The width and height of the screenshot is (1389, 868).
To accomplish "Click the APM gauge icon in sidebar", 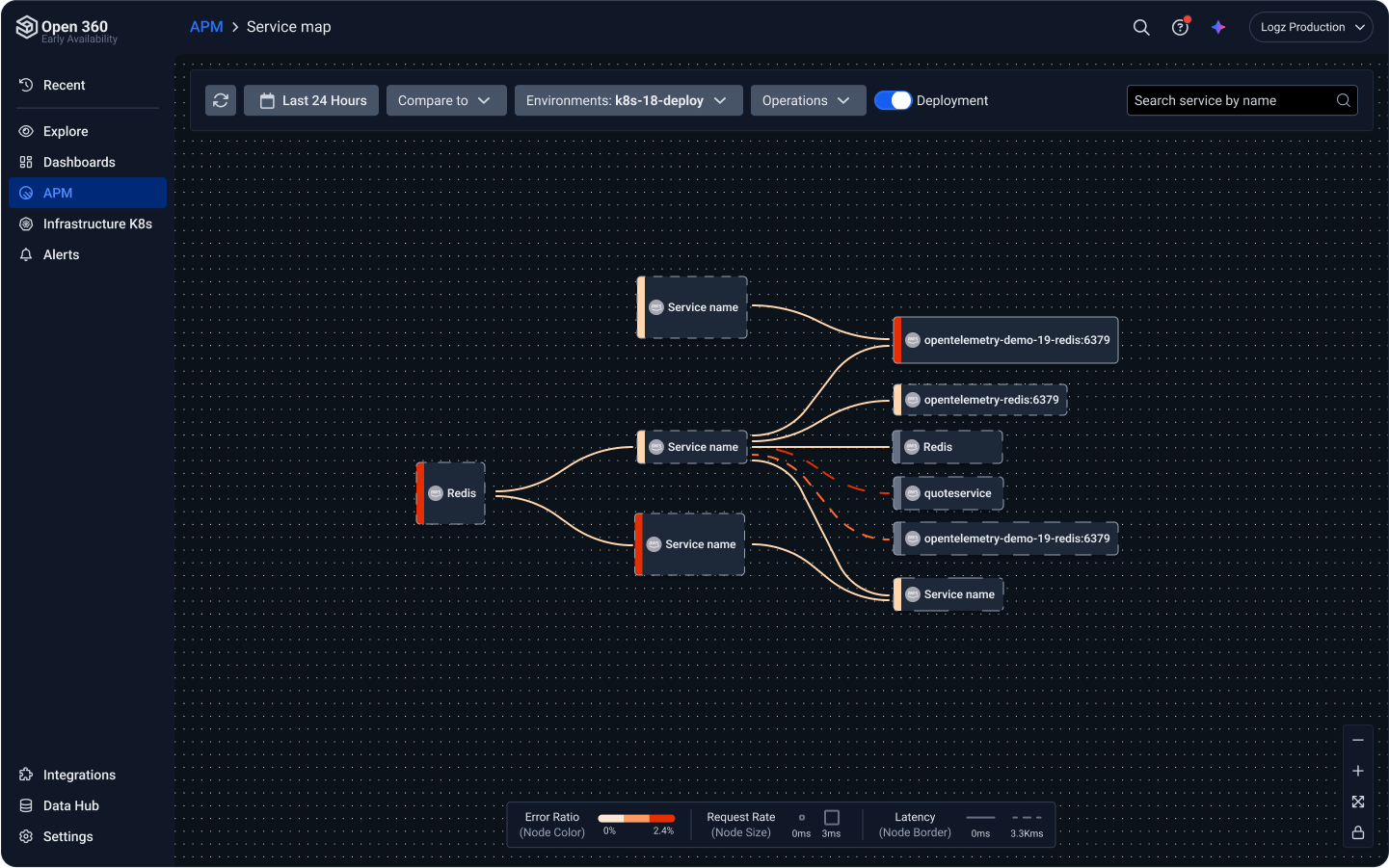I will coord(26,193).
